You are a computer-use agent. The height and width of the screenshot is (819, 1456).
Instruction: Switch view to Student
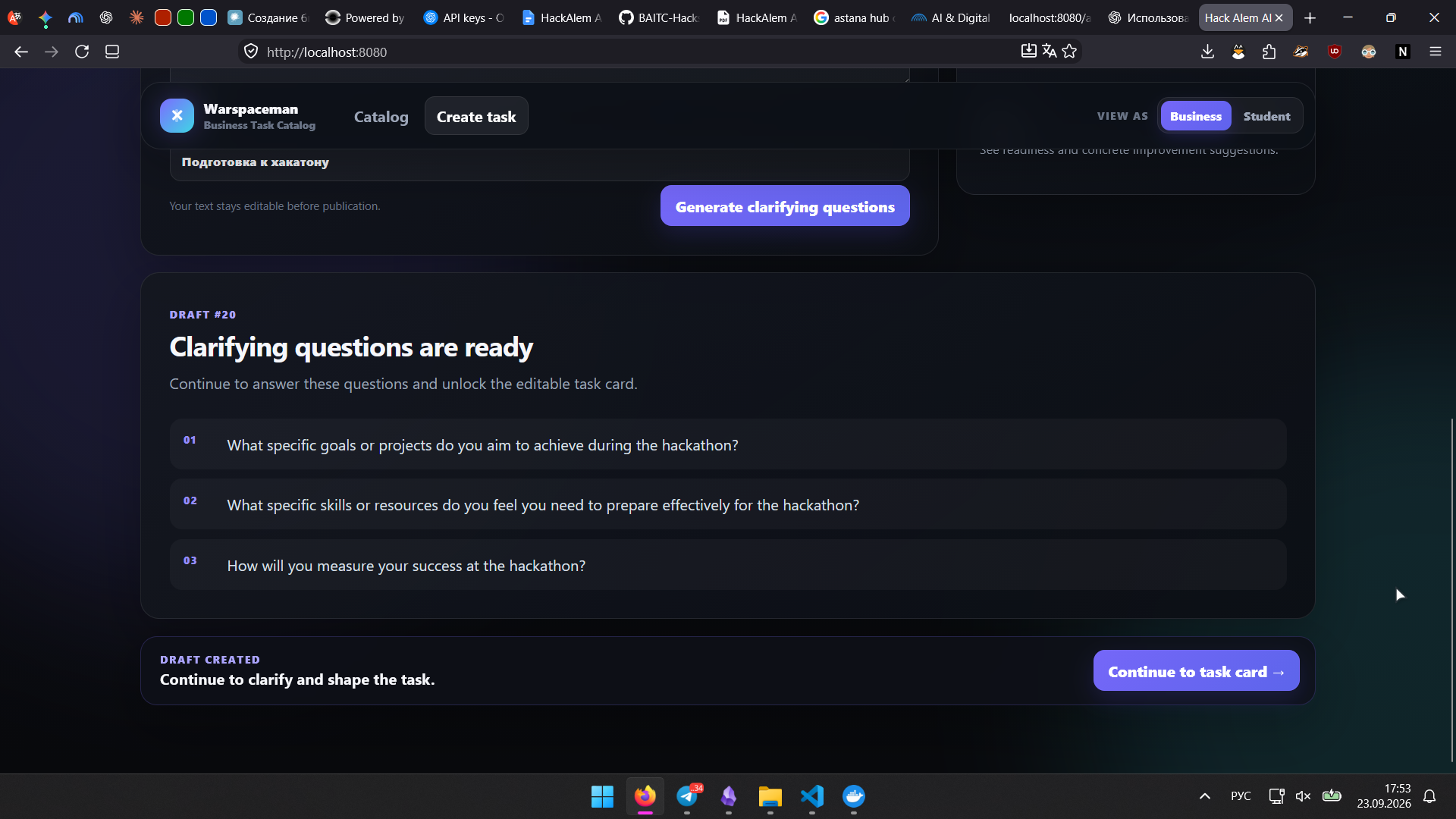[x=1266, y=116]
